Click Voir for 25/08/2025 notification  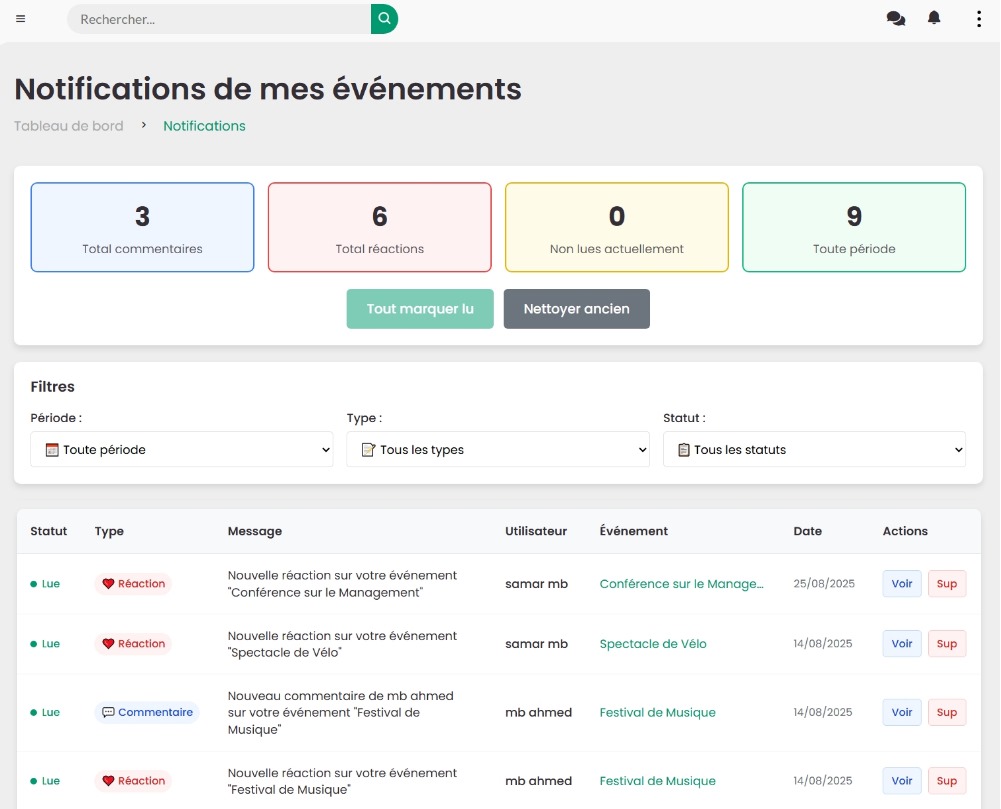pos(902,584)
